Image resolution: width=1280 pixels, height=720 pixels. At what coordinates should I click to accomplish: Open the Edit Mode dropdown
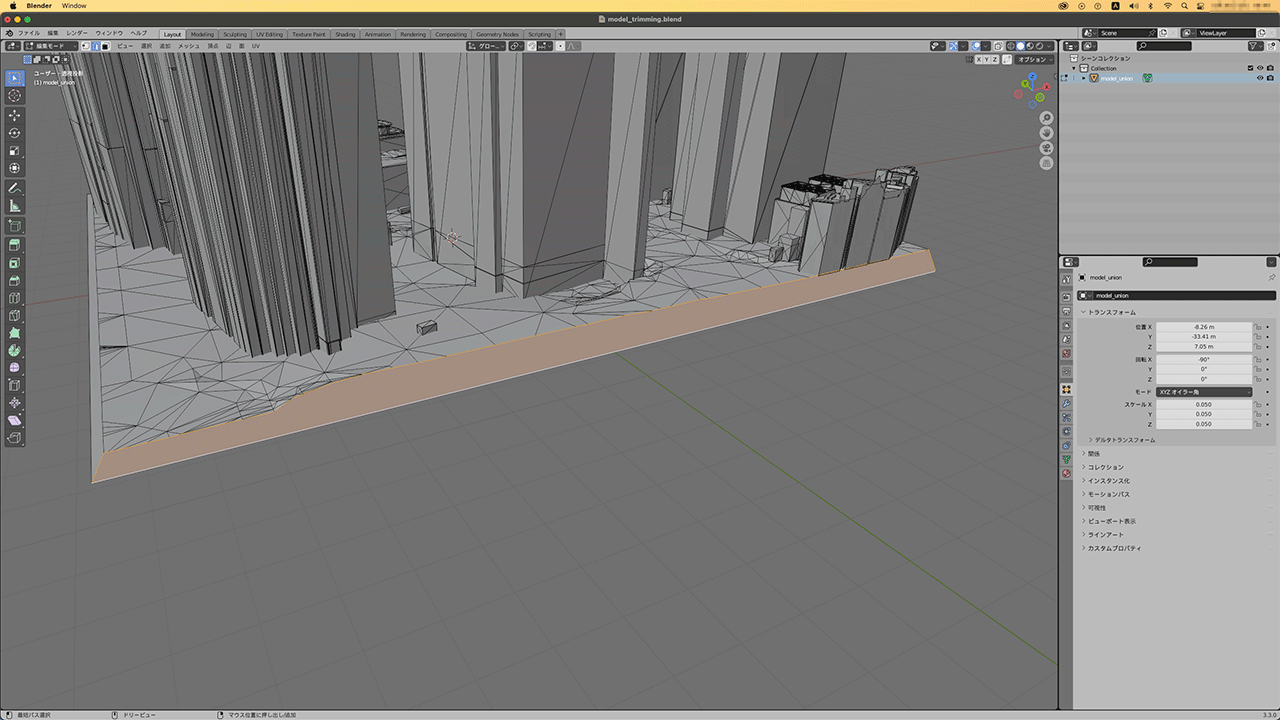click(51, 46)
